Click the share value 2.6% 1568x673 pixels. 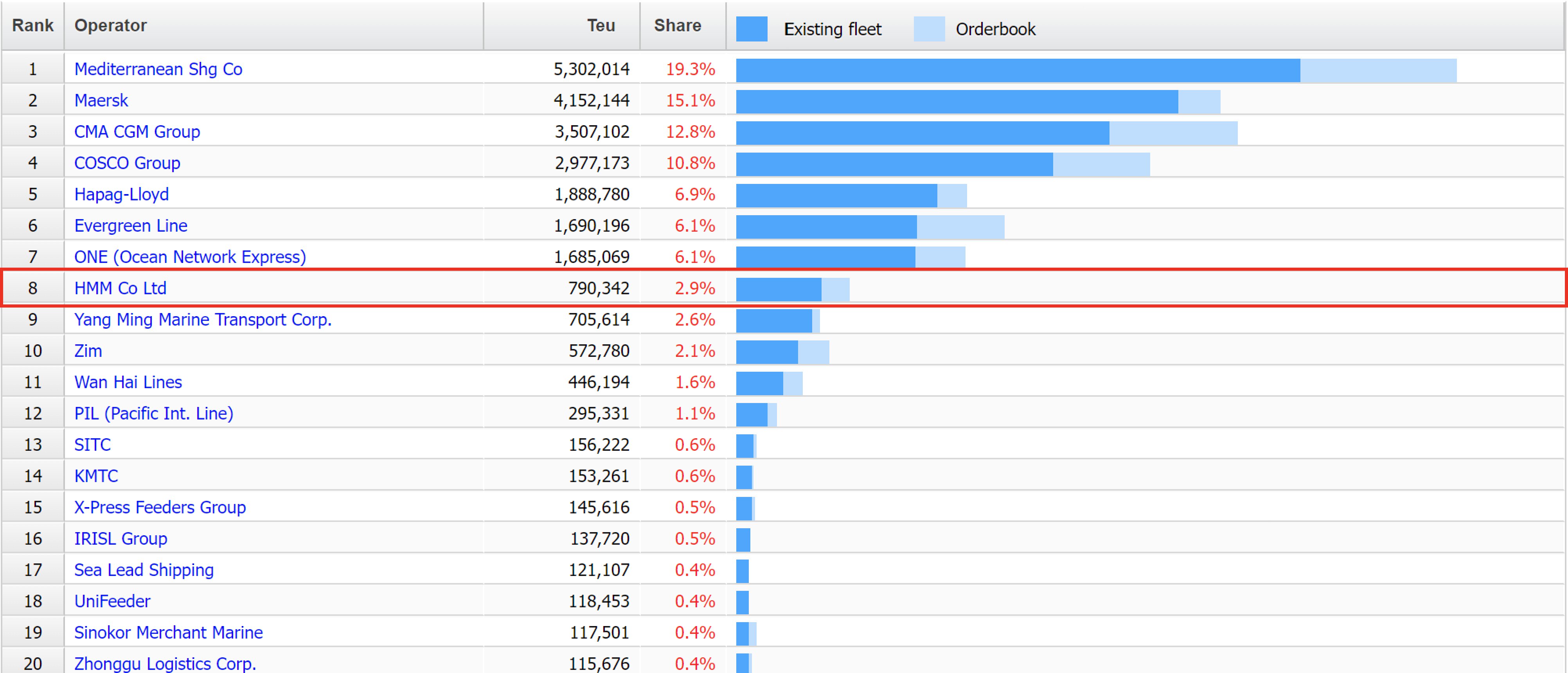[695, 320]
